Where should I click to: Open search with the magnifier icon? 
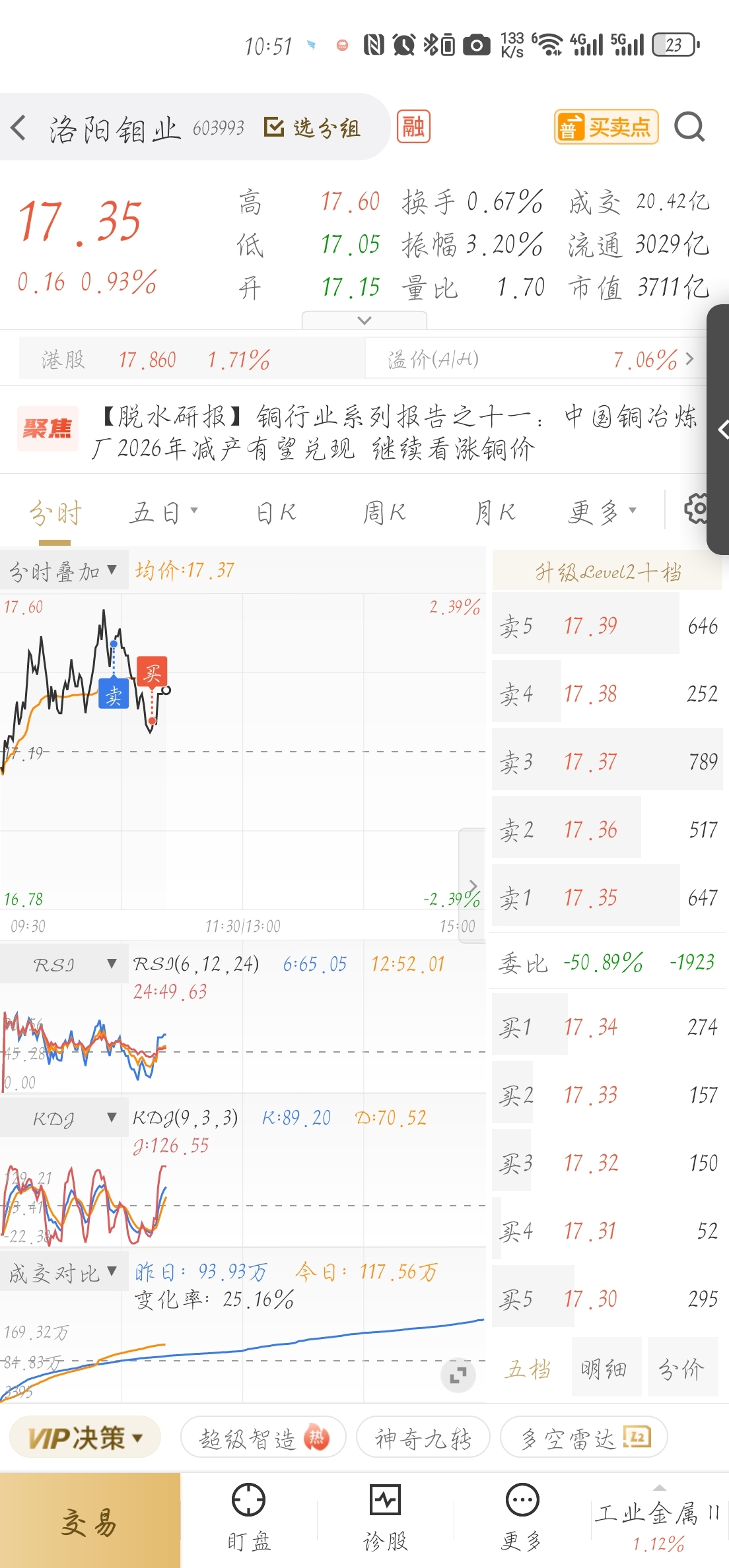[689, 127]
